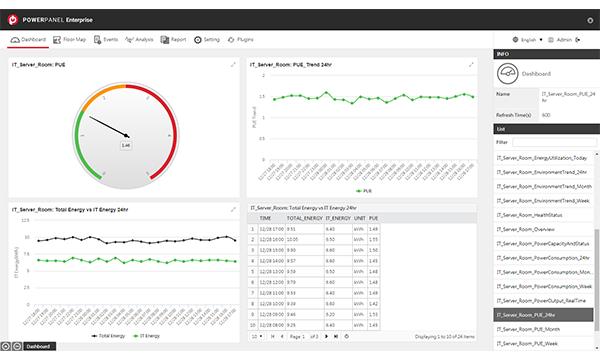Go to previous table page
Screen dimensions: 600x360
[x=282, y=337]
